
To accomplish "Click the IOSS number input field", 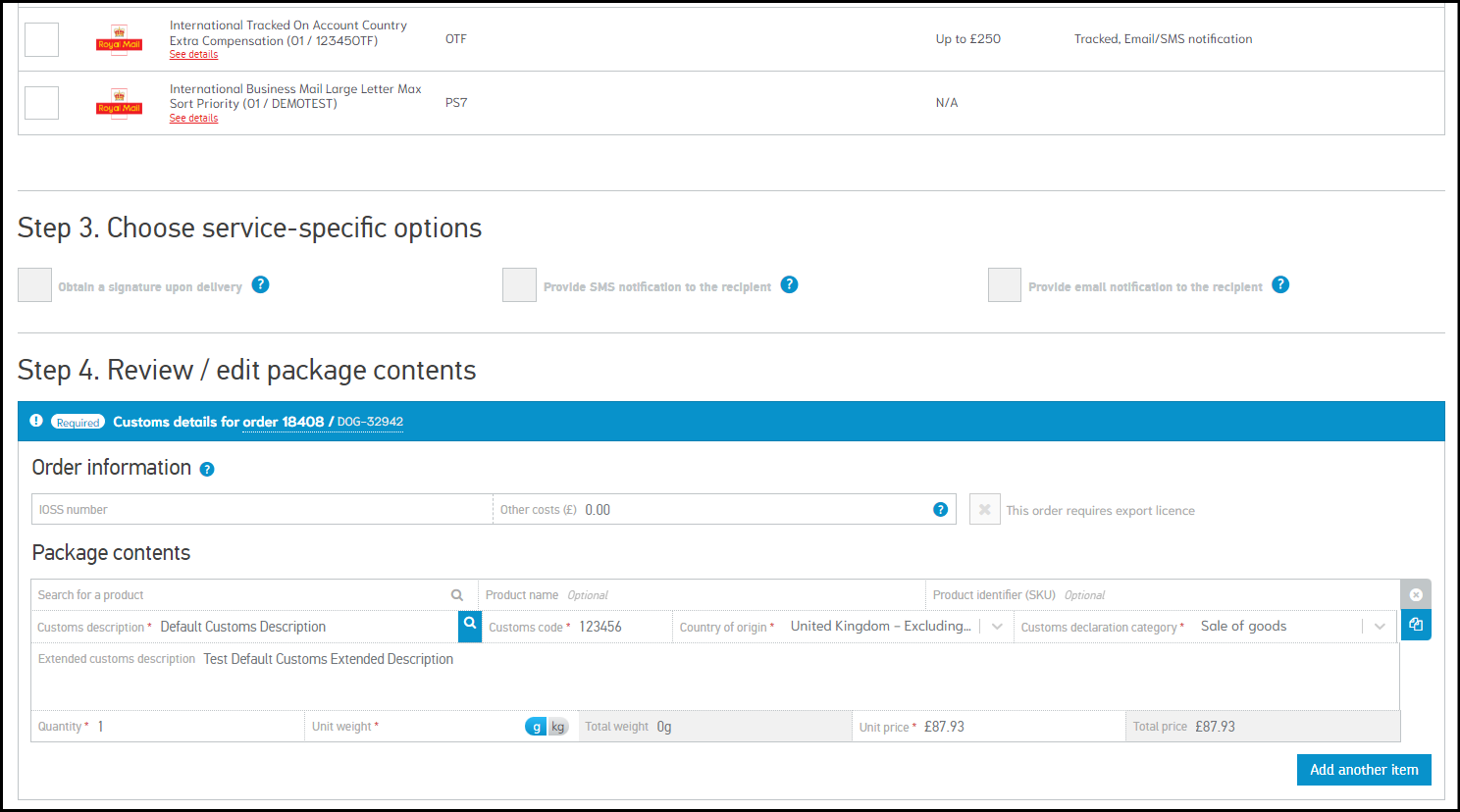I will pos(262,510).
